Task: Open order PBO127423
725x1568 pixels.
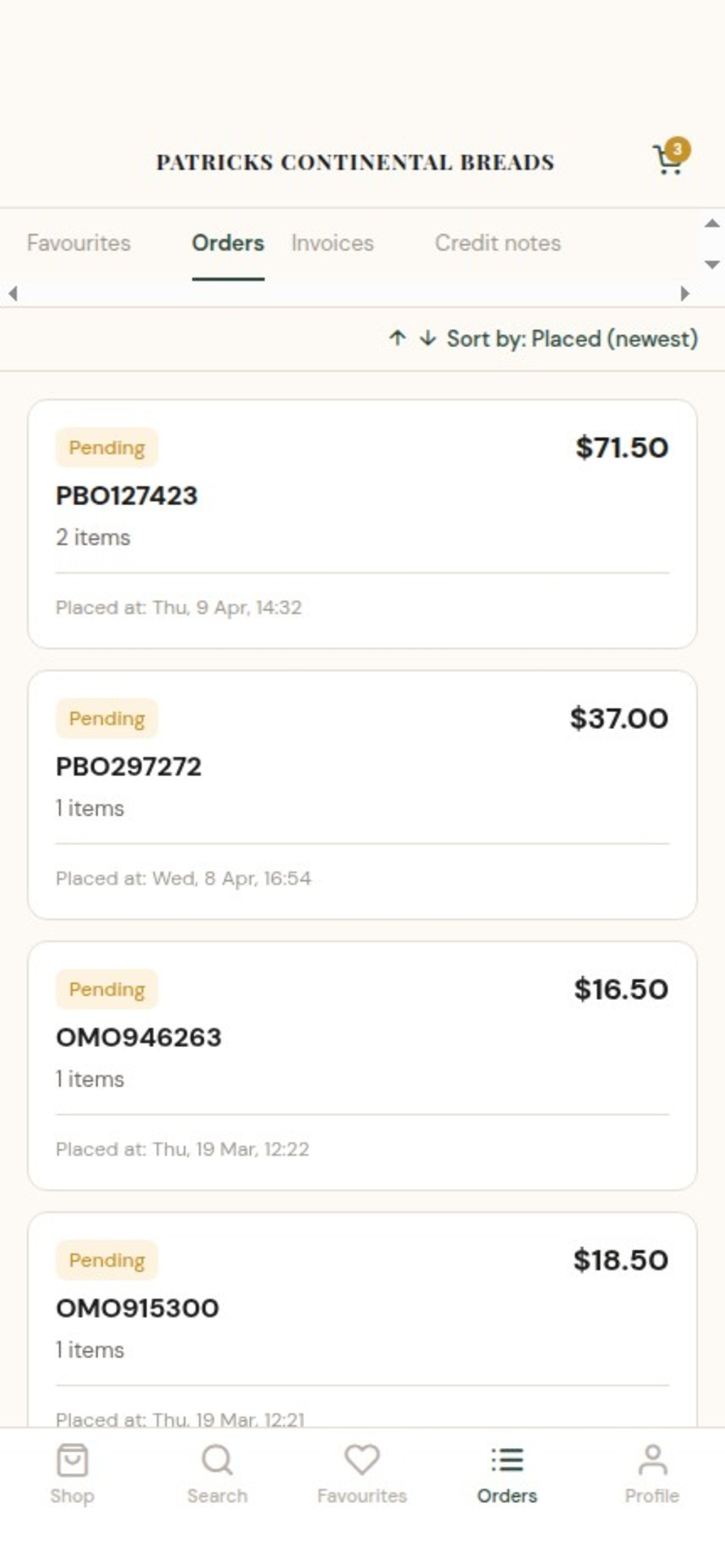Action: pyautogui.click(x=362, y=524)
